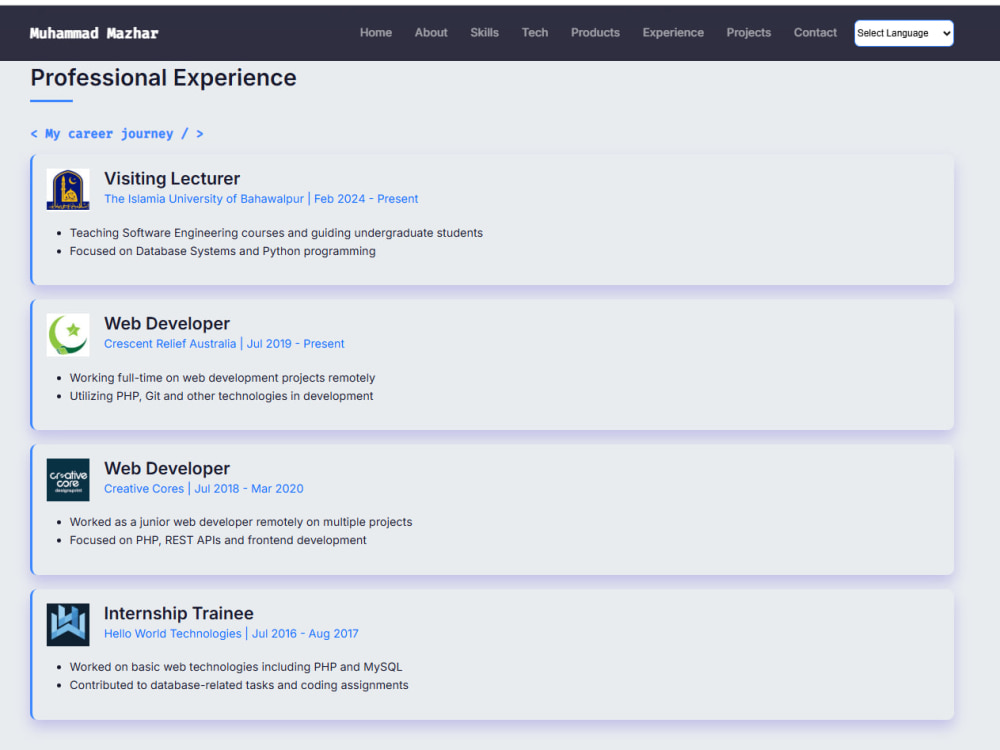Click 'Hello World Technologies | Jul 2016 - Aug 2017'
Viewport: 1000px width, 750px height.
tap(231, 633)
